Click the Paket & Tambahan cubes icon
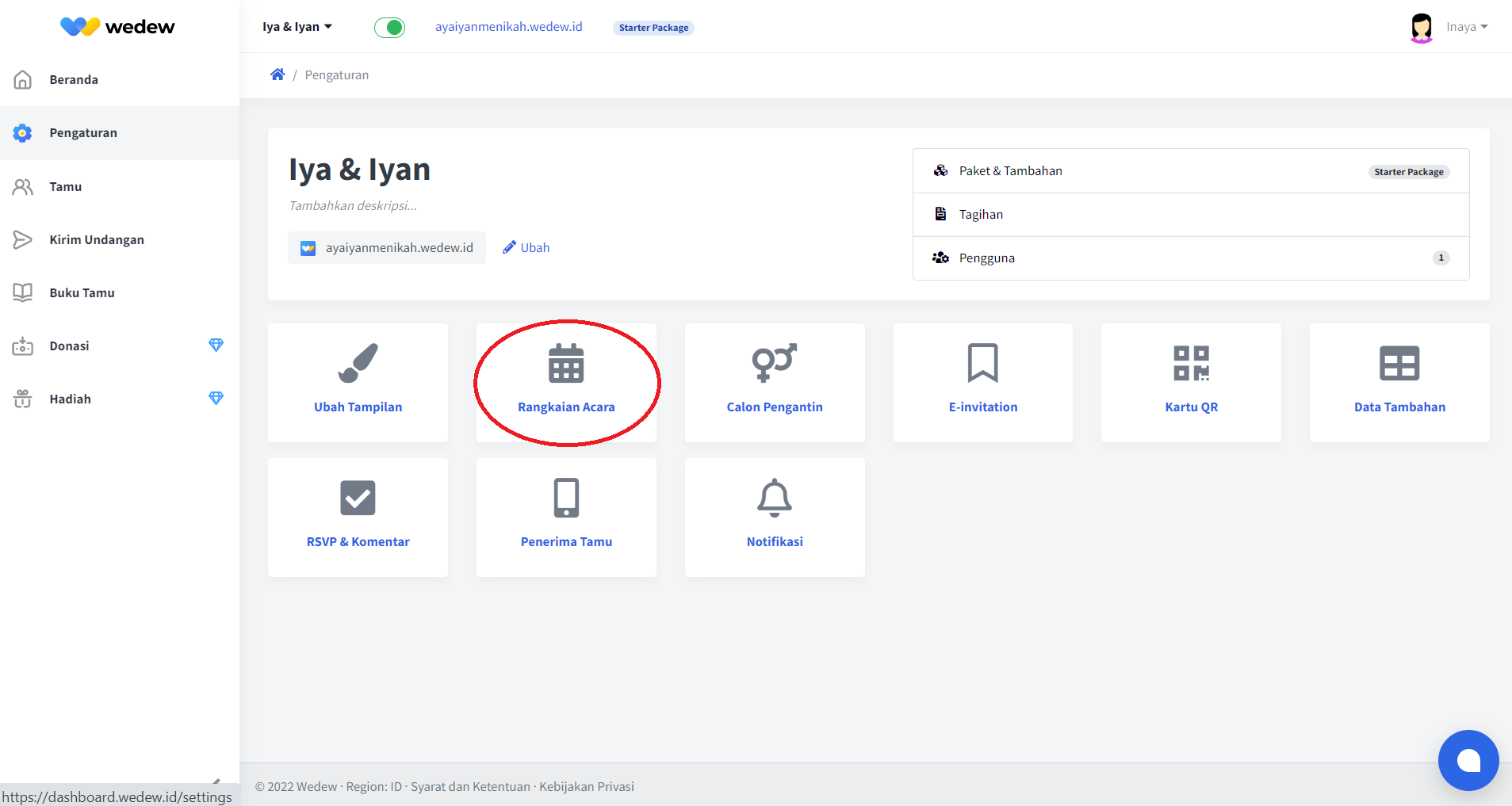The image size is (1512, 806). 940,170
